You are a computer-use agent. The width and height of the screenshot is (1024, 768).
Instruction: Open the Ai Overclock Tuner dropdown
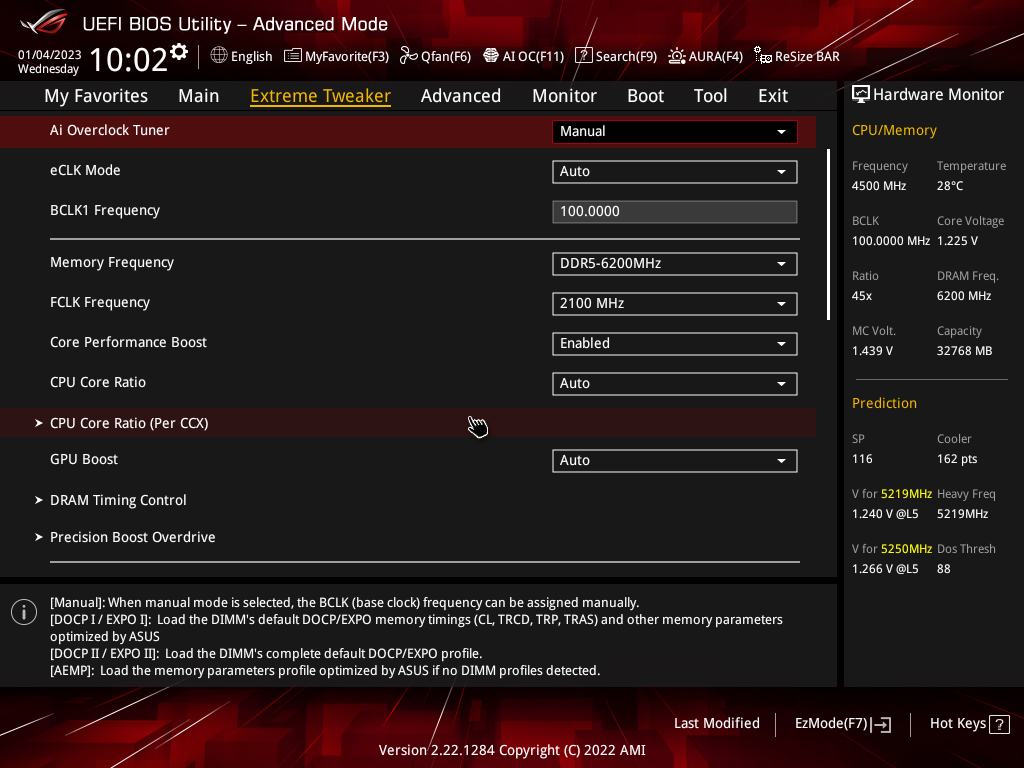675,131
